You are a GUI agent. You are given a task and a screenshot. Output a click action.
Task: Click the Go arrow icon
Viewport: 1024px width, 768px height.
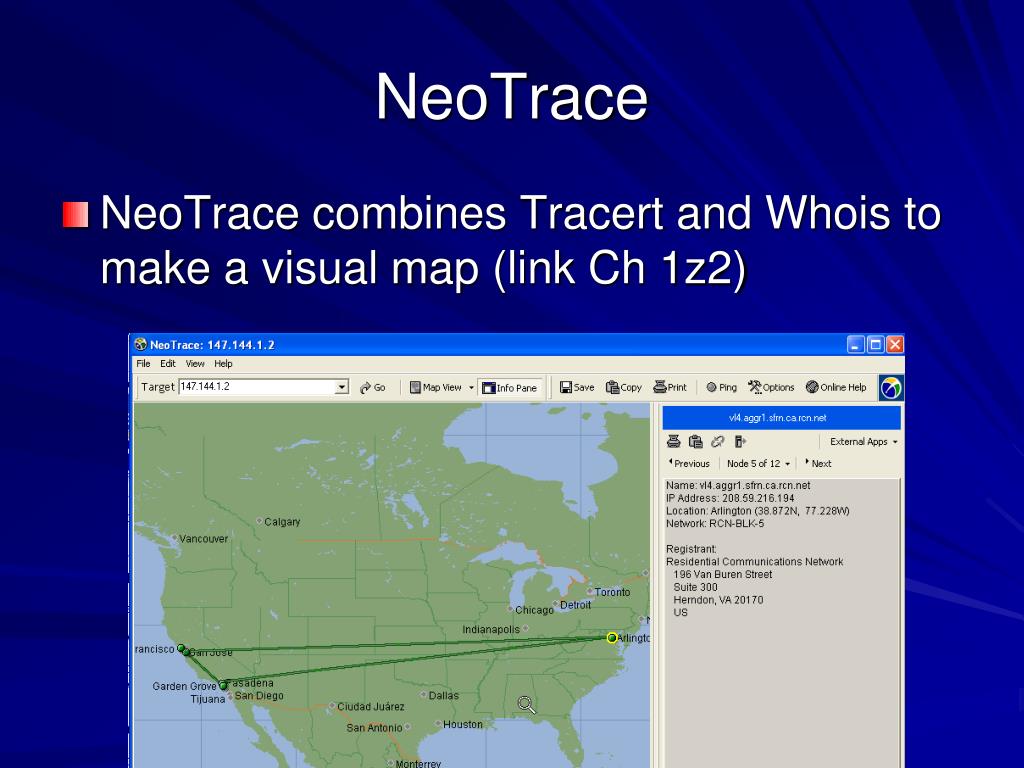(365, 388)
